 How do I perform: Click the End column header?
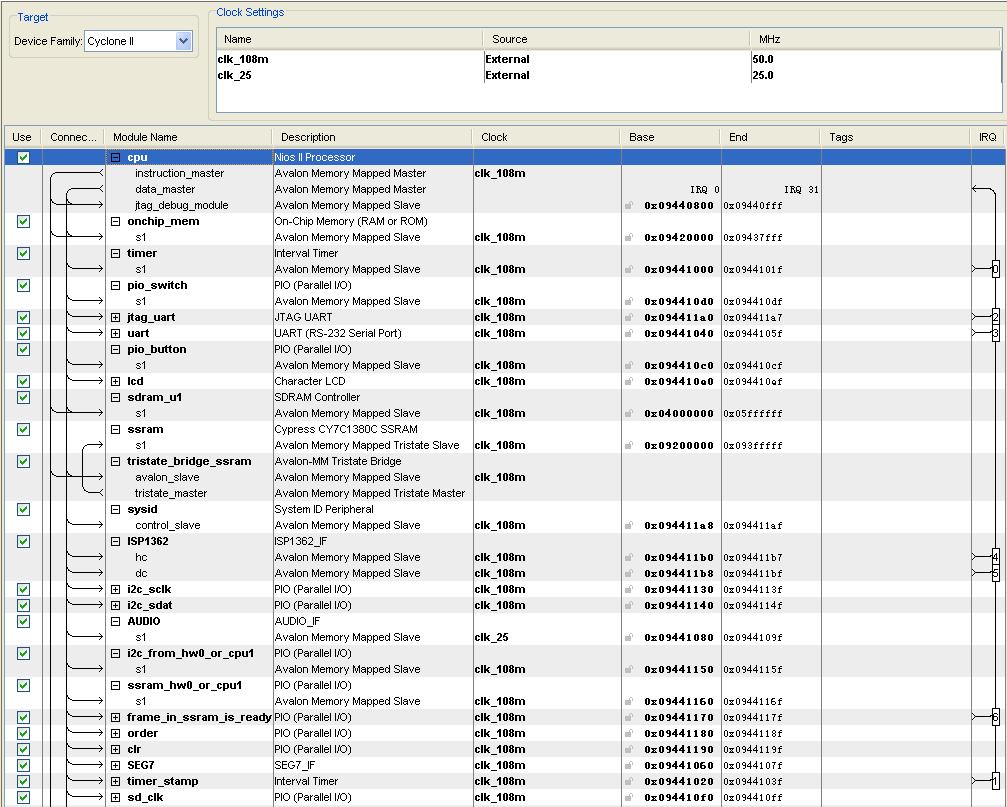pyautogui.click(x=771, y=137)
